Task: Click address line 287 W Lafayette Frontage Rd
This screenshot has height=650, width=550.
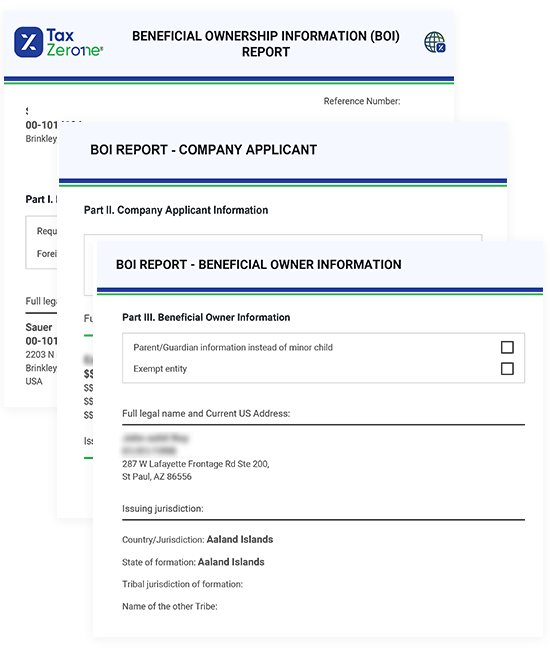Action: coord(196,464)
